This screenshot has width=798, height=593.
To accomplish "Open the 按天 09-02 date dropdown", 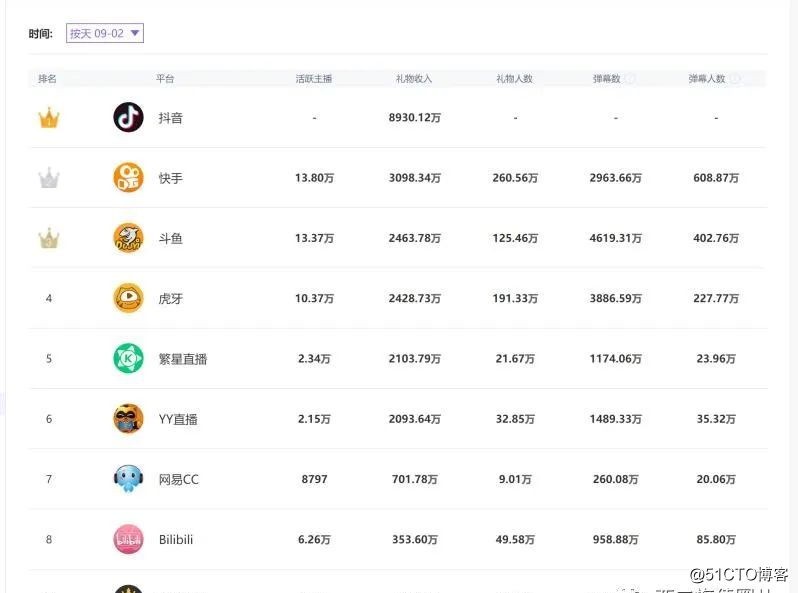I will [x=105, y=34].
